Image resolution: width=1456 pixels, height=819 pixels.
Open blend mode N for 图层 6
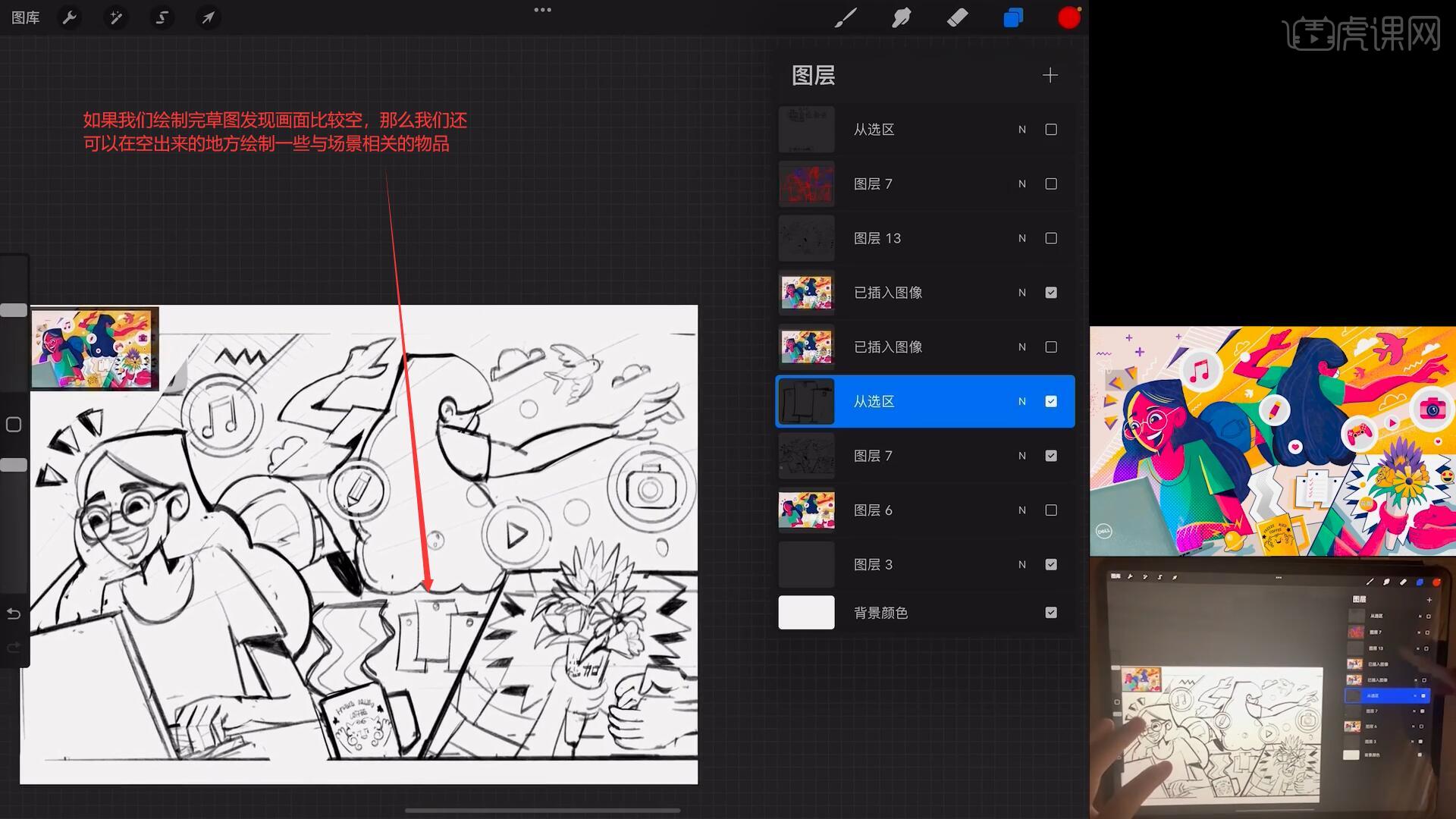coord(1022,510)
